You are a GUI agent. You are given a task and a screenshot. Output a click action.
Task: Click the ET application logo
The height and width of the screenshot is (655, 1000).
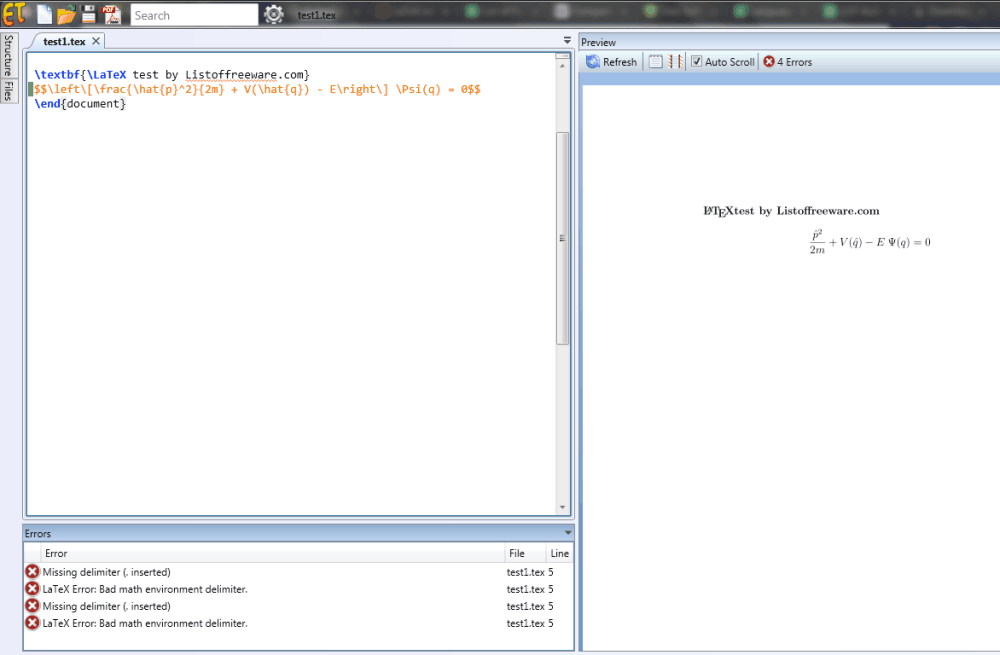click(x=14, y=13)
